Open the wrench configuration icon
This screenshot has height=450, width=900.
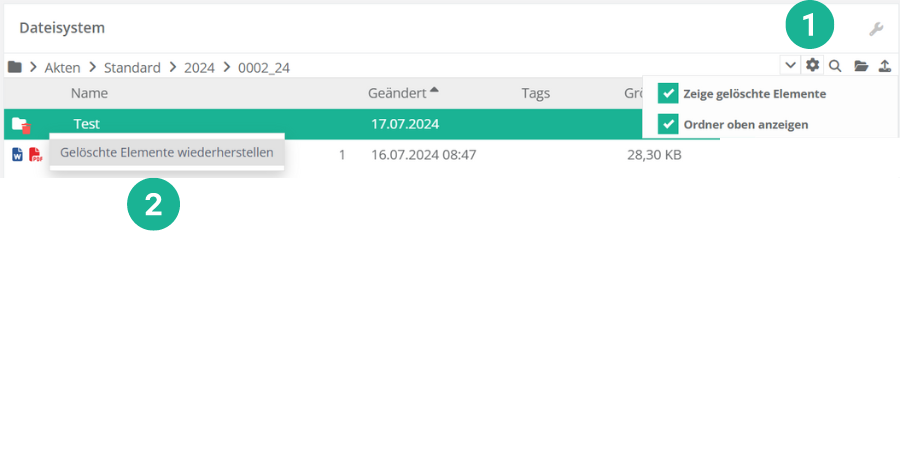876,29
